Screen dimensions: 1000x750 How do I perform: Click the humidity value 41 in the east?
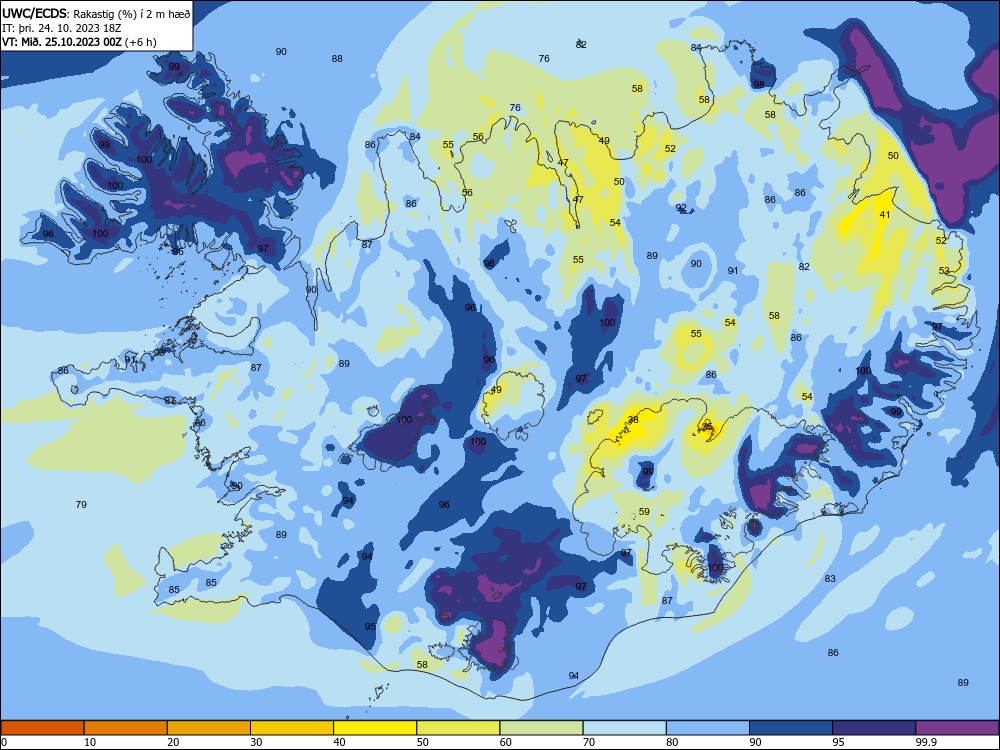[885, 215]
